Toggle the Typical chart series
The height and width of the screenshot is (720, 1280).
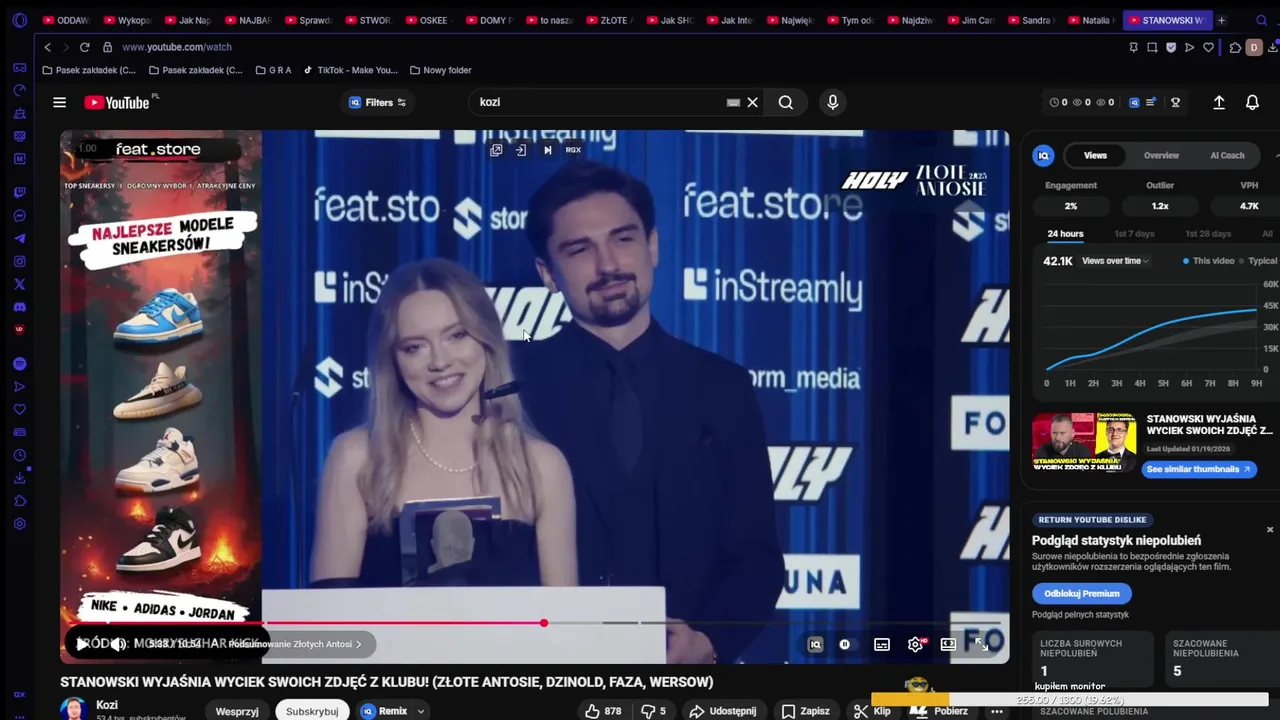click(x=1258, y=261)
